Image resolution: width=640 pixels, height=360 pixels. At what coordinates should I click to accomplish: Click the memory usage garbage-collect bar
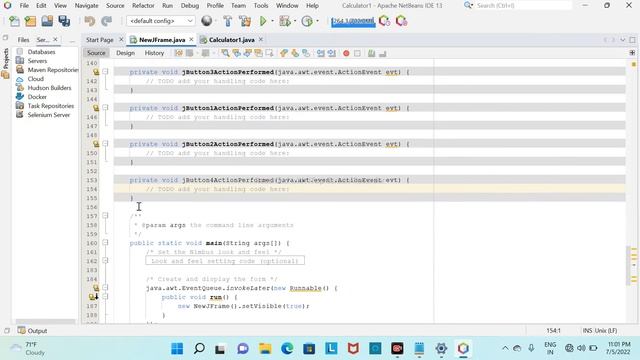click(353, 21)
